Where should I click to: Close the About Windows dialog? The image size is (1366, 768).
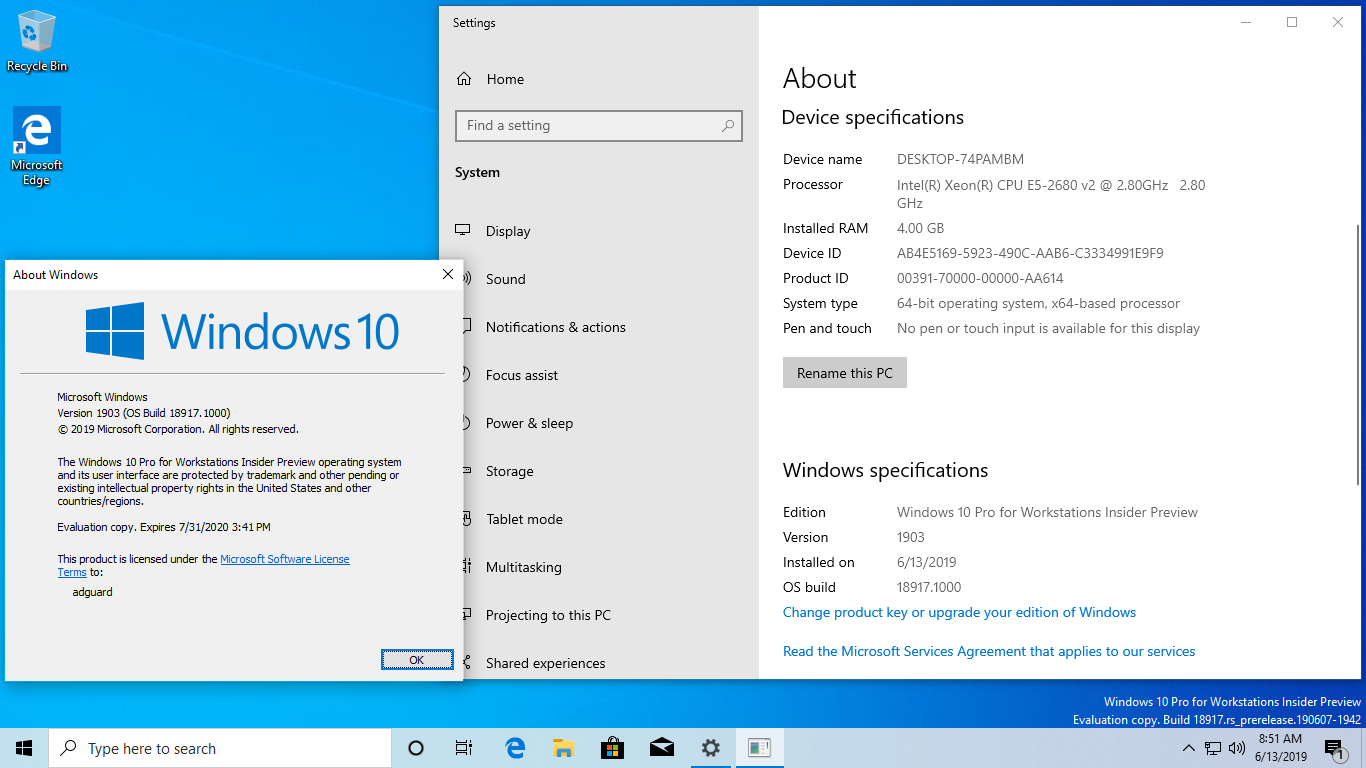coord(448,274)
